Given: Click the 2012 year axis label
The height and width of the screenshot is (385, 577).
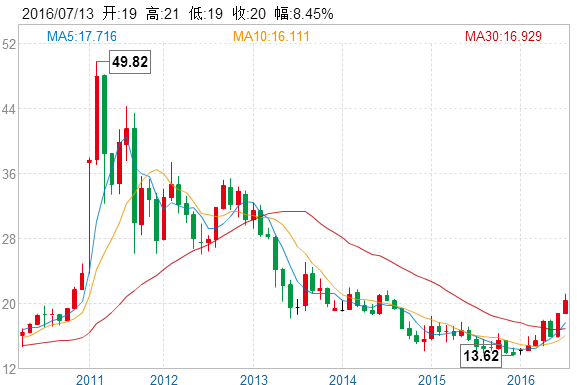Looking at the screenshot, I should [164, 379].
